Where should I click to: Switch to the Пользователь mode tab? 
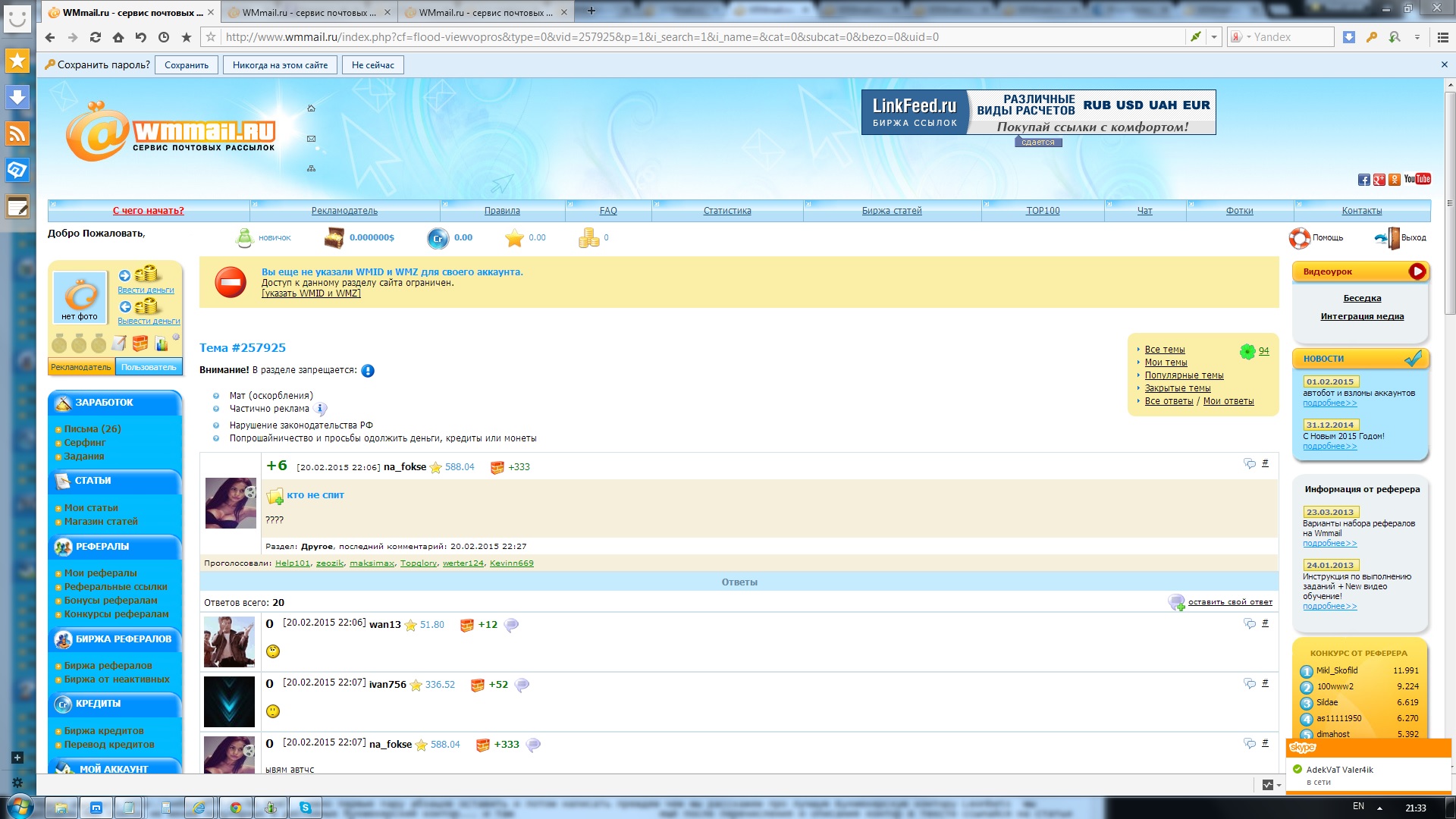point(149,368)
